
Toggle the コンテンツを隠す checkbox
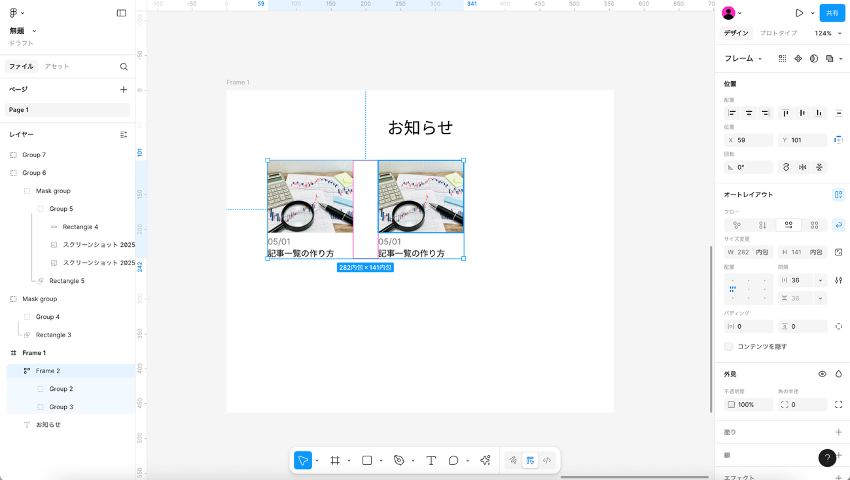pos(729,347)
